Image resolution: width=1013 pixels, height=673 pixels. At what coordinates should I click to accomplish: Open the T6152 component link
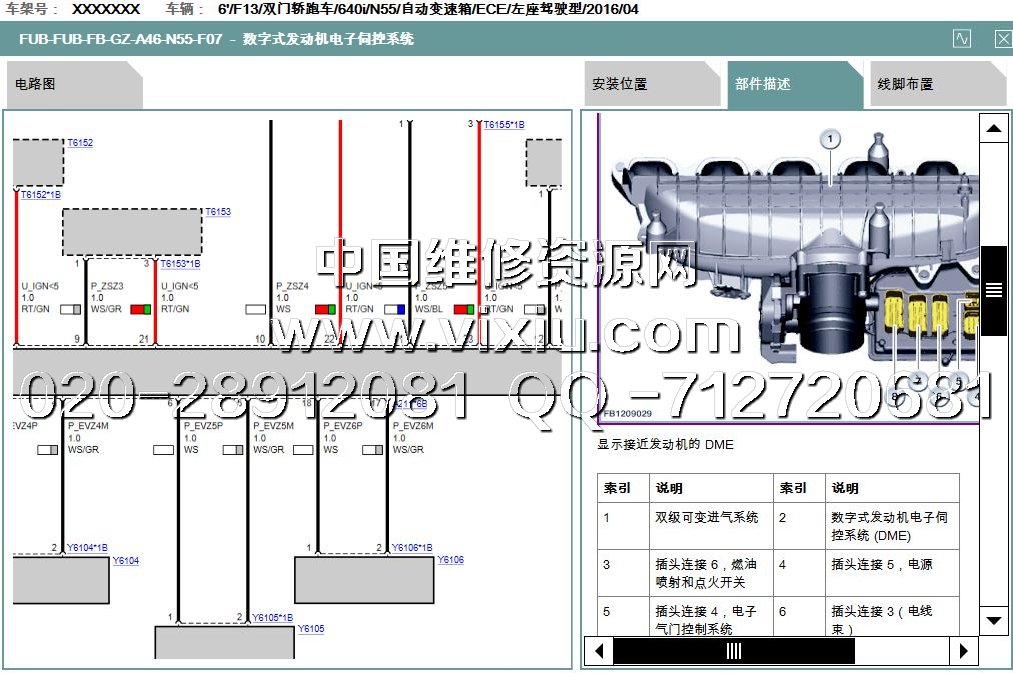coord(80,144)
